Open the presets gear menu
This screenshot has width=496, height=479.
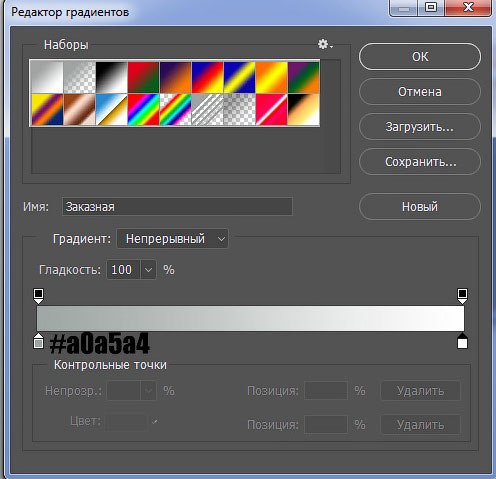(x=325, y=44)
